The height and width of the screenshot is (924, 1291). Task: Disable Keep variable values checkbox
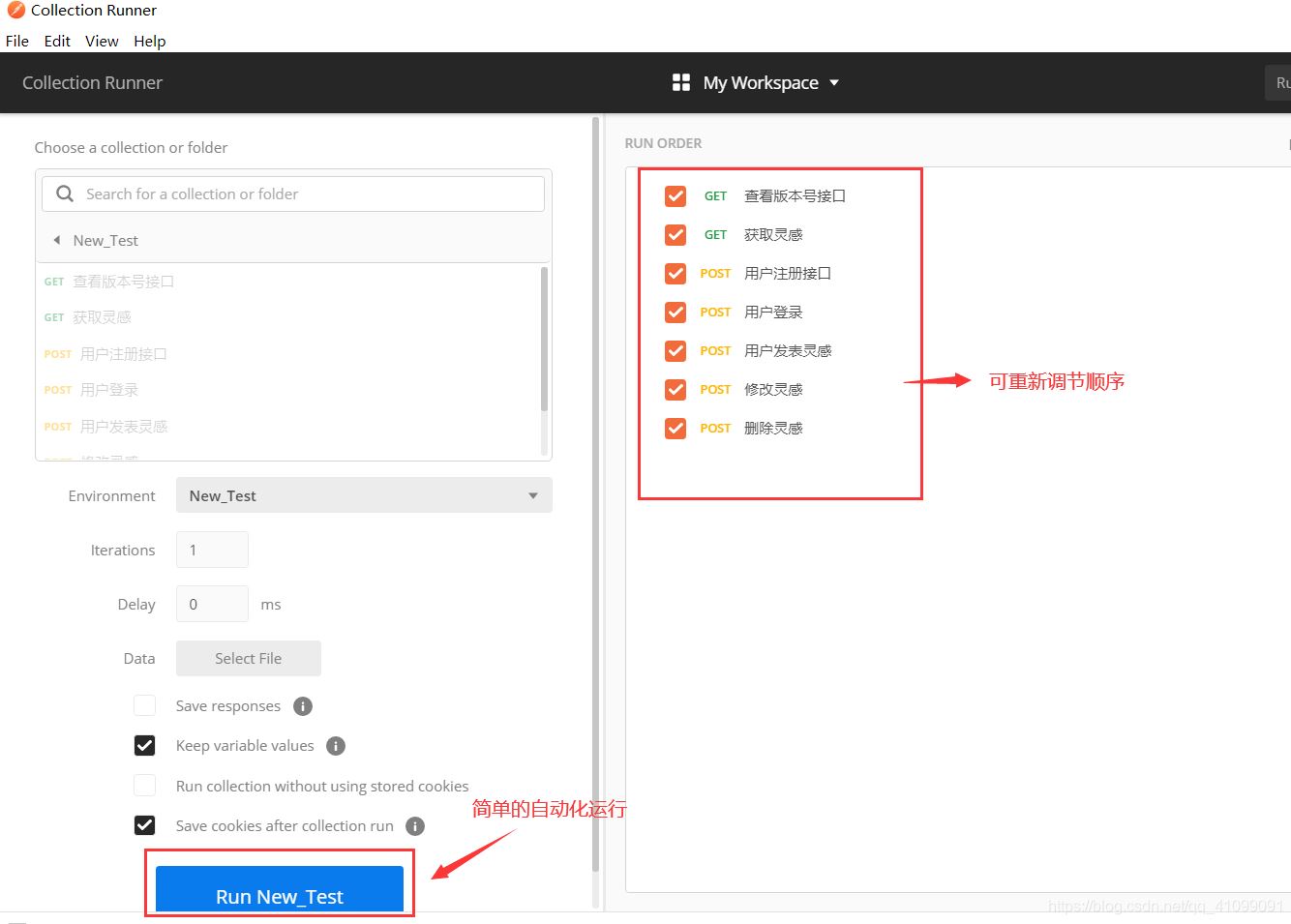coord(144,746)
